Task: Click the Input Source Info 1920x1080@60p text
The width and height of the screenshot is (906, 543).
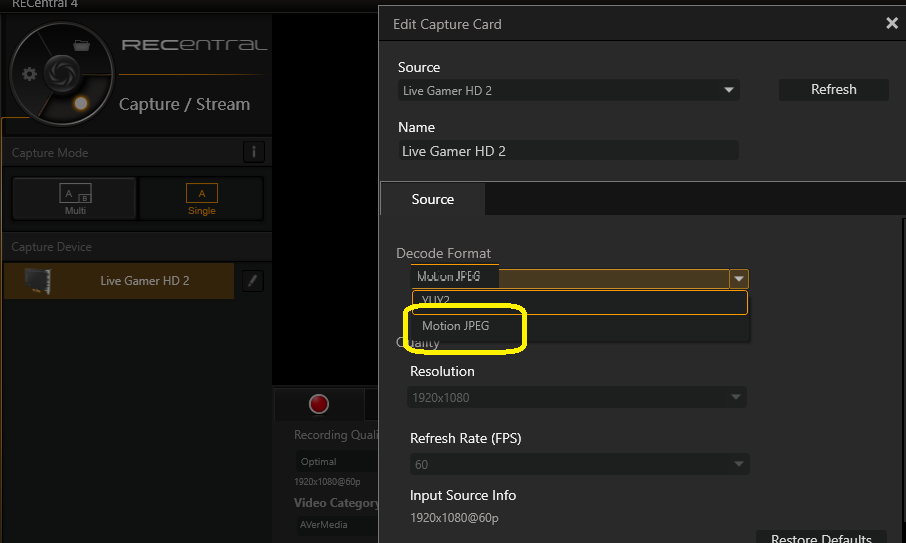Action: pyautogui.click(x=454, y=518)
